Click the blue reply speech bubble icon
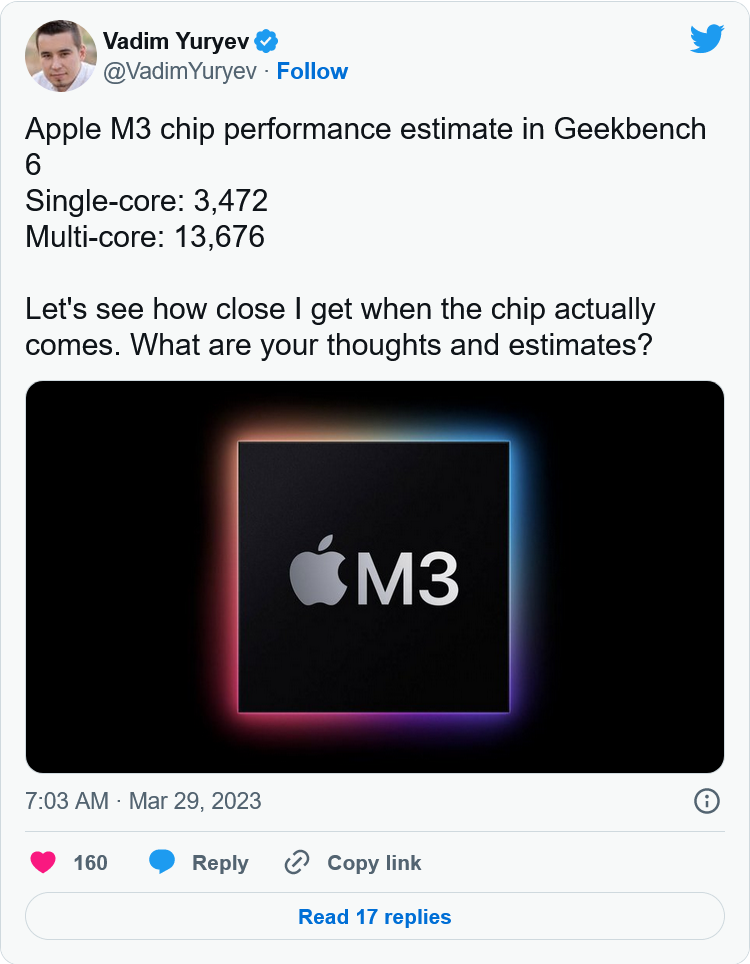750x964 pixels. [x=162, y=862]
